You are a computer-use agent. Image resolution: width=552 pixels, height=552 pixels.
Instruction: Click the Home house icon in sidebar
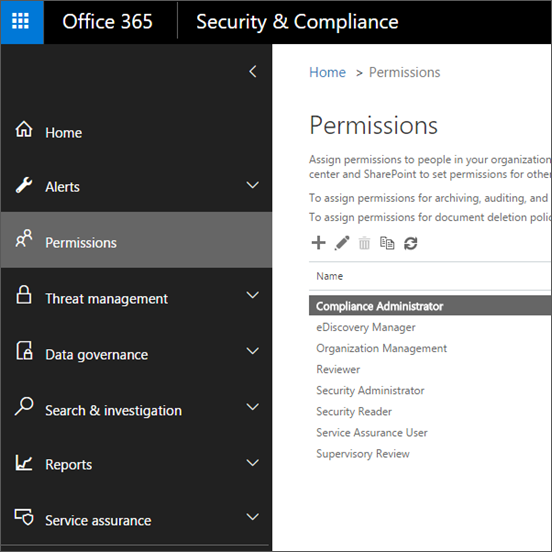click(24, 129)
